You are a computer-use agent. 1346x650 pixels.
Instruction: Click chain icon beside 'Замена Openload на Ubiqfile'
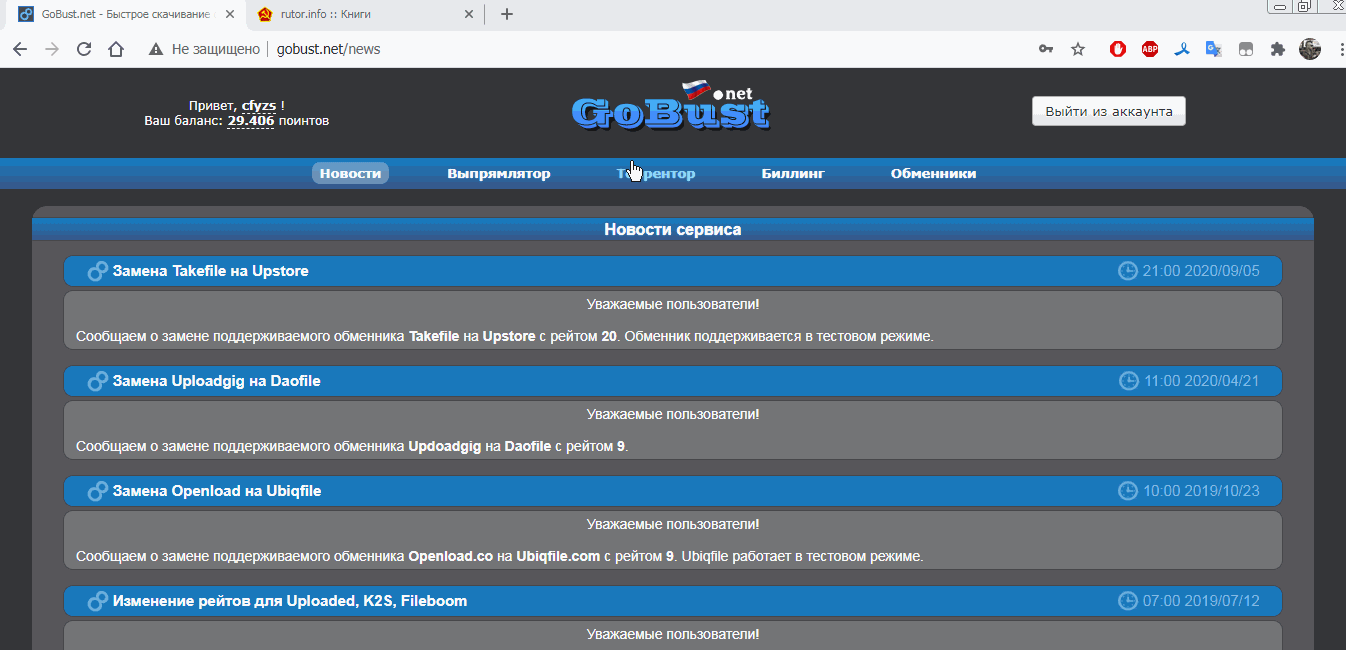[x=97, y=491]
